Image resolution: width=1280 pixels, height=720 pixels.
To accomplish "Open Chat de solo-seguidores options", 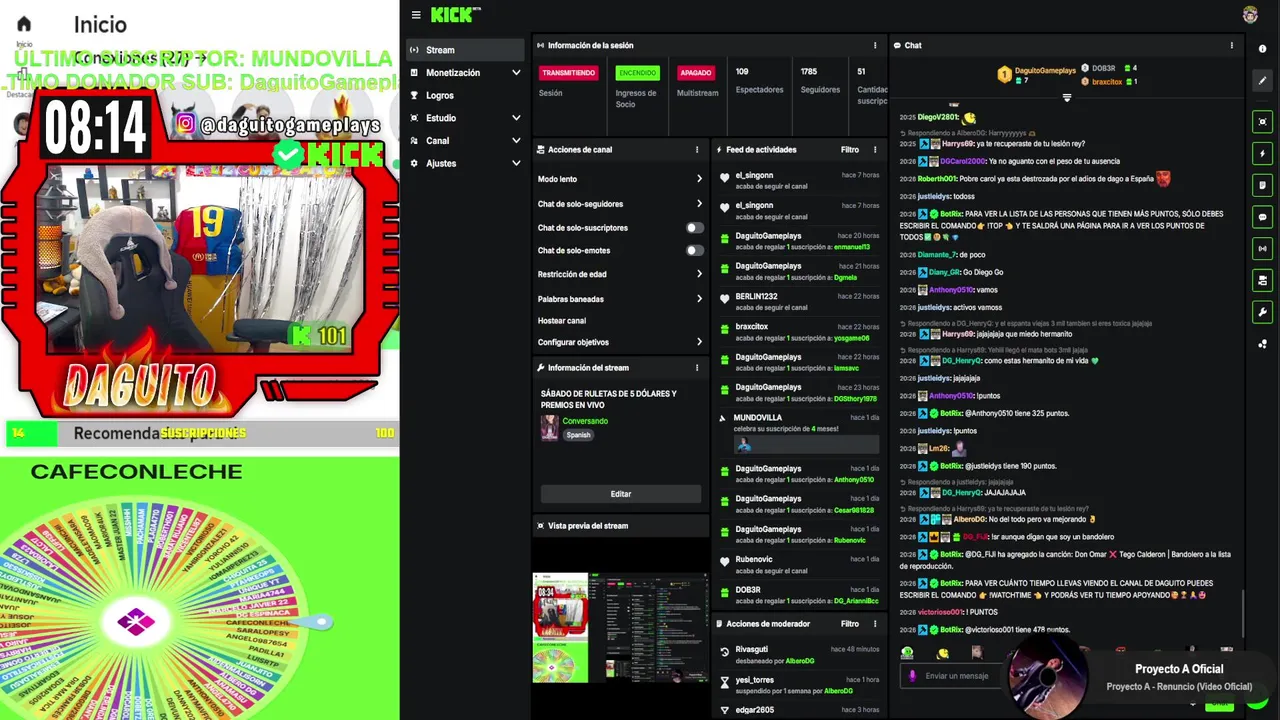I will [620, 204].
